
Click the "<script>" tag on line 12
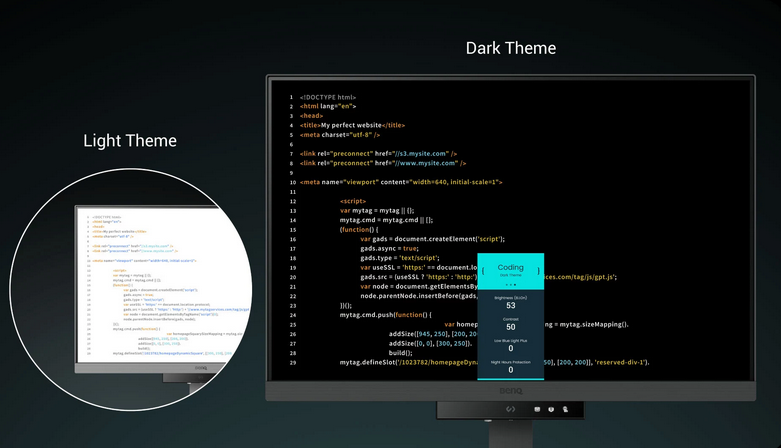tap(353, 201)
